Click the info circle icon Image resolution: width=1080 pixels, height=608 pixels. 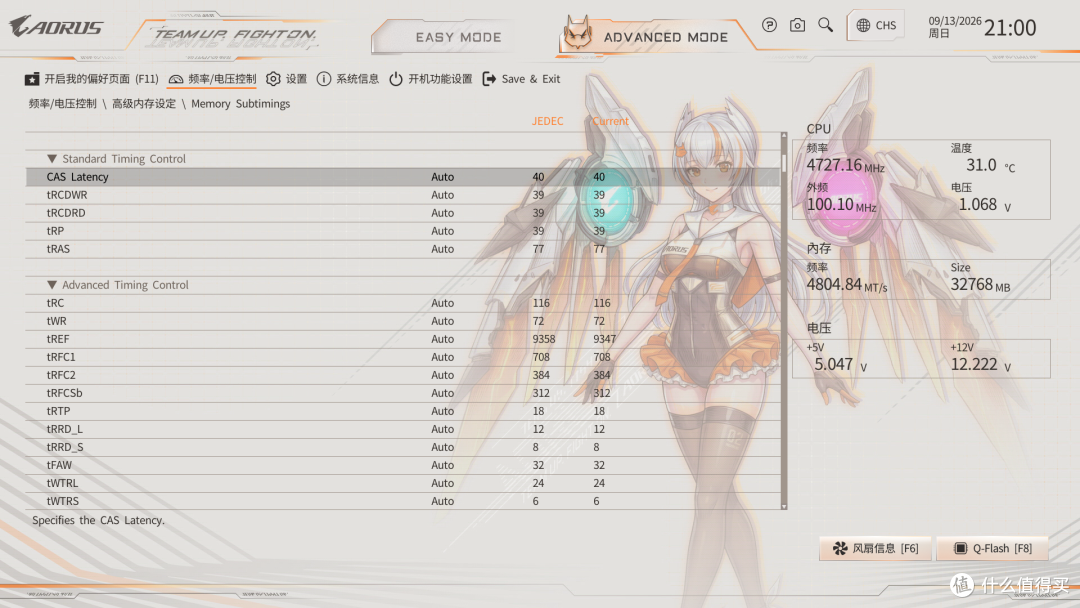click(x=324, y=79)
